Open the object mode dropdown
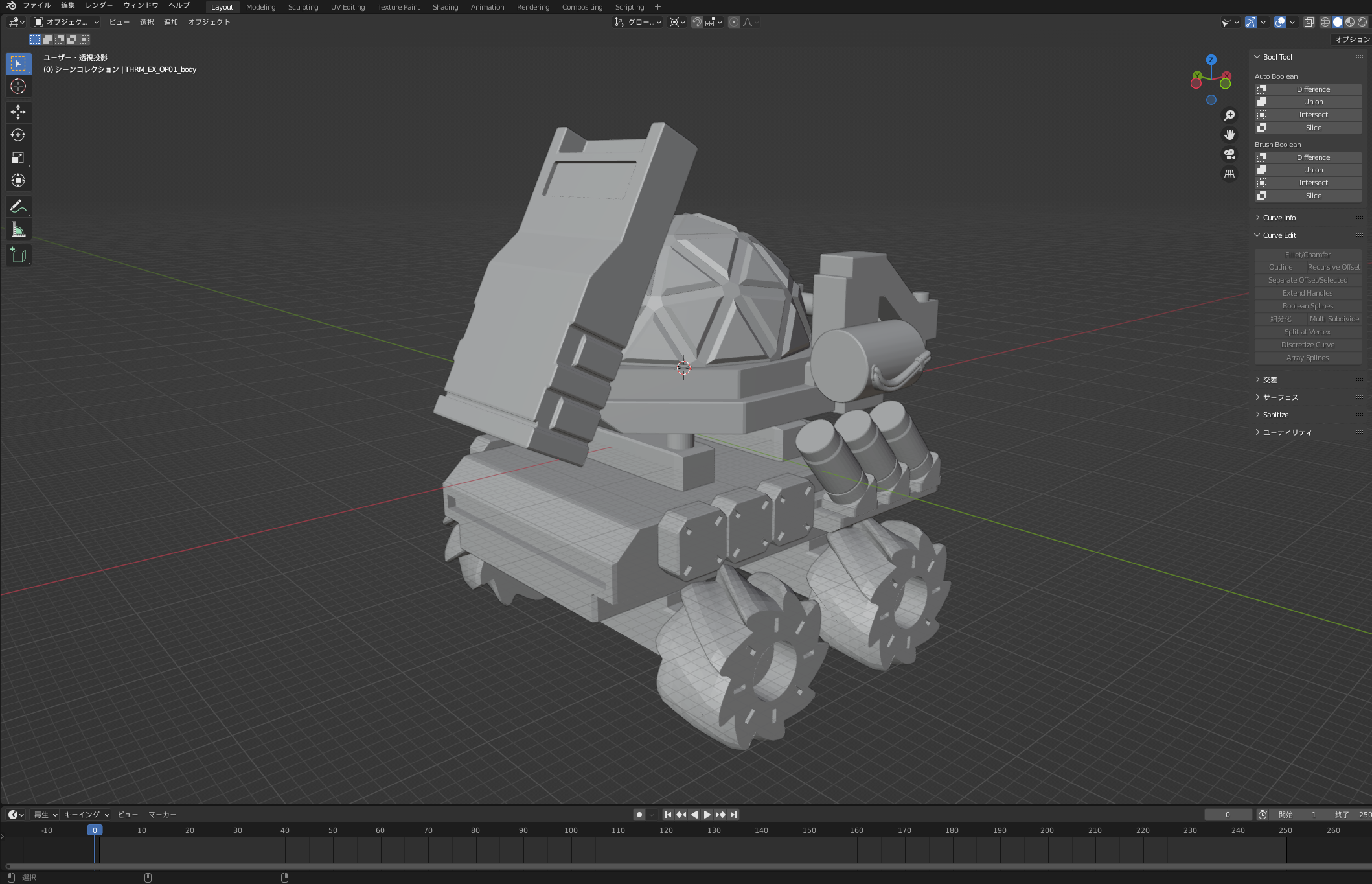1372x884 pixels. point(66,22)
